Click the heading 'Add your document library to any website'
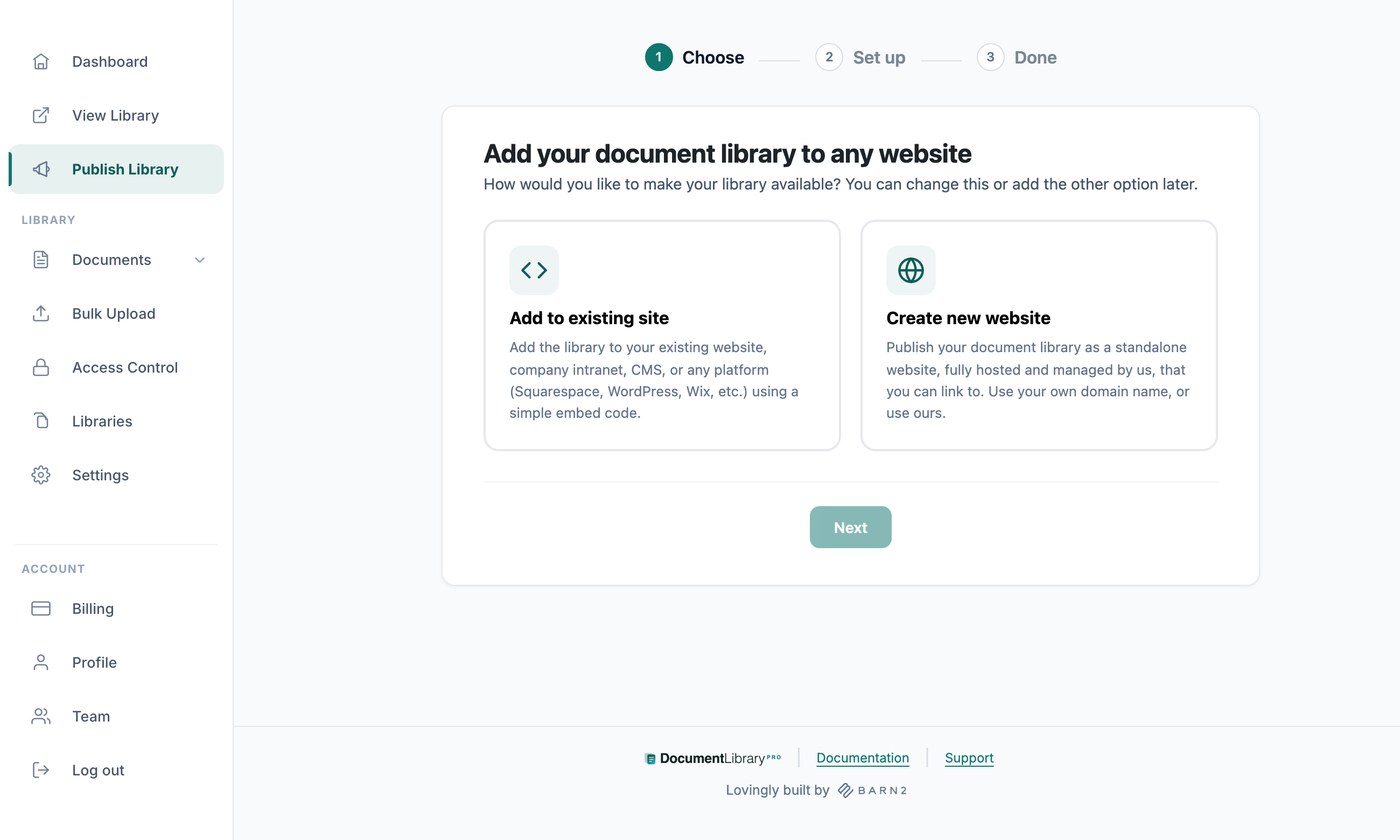 click(x=728, y=154)
